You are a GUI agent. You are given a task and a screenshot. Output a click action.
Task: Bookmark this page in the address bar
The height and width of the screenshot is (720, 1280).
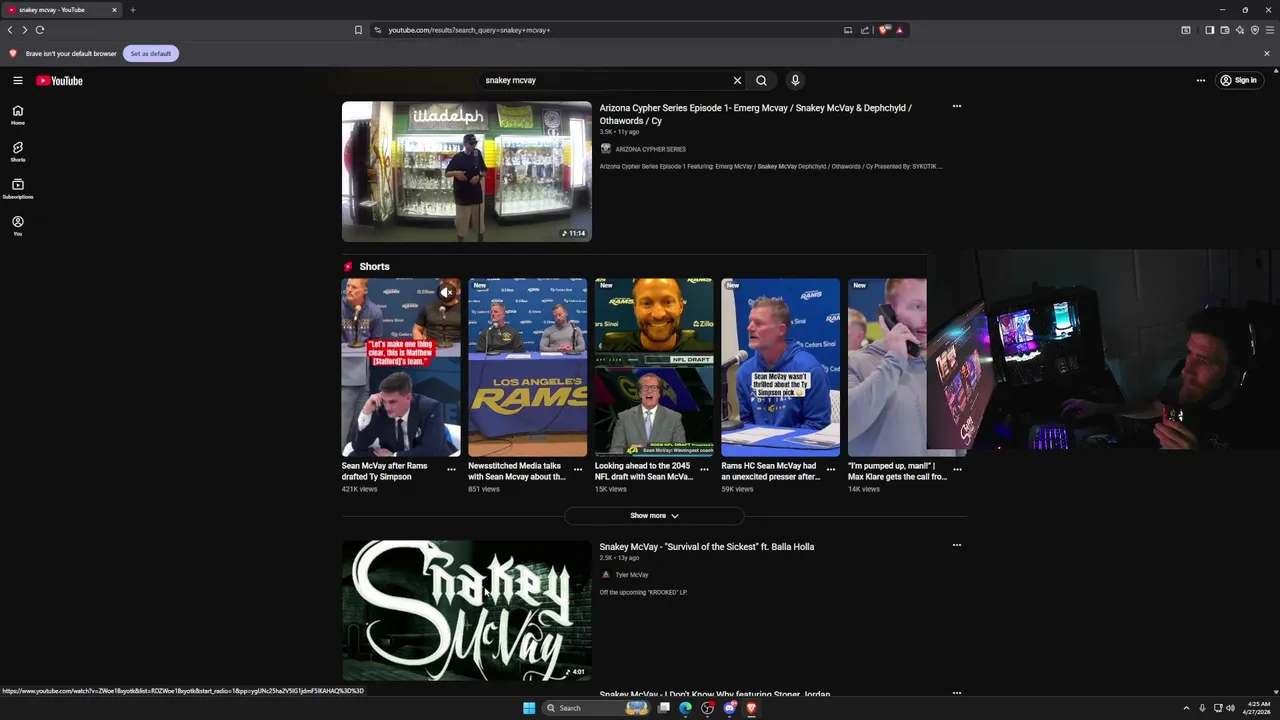click(358, 30)
